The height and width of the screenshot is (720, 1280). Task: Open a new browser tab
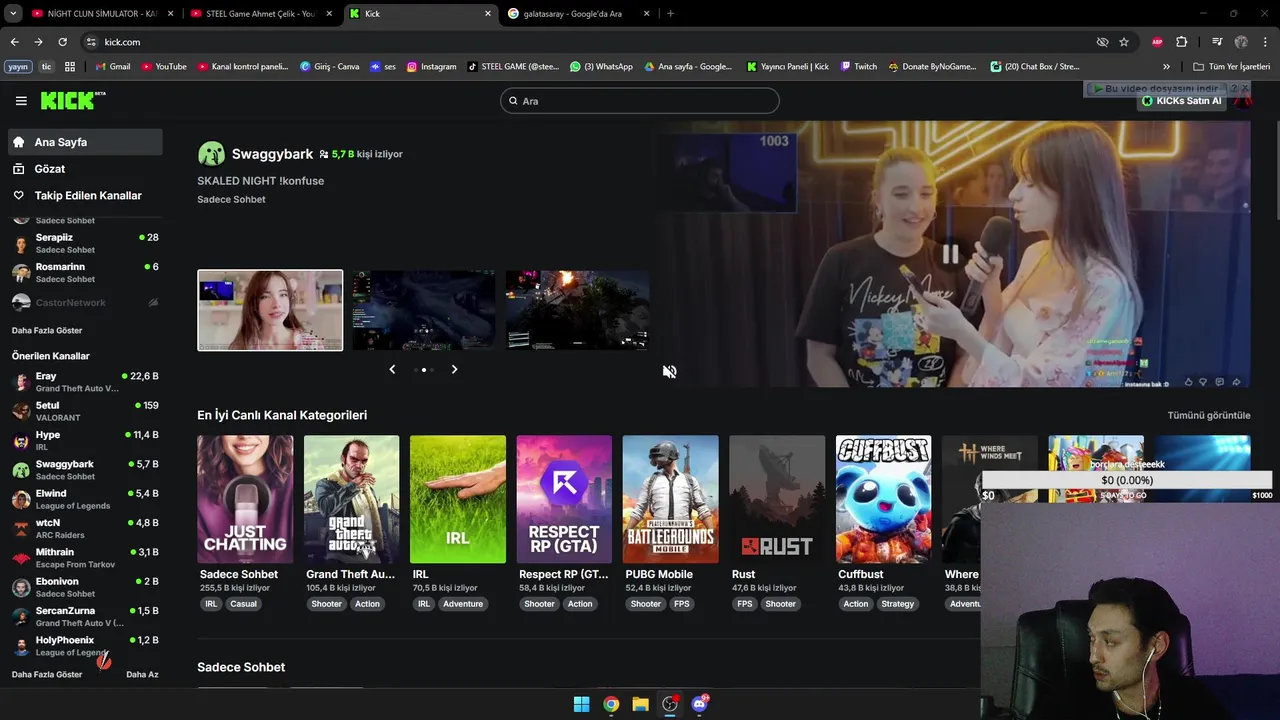[x=670, y=14]
